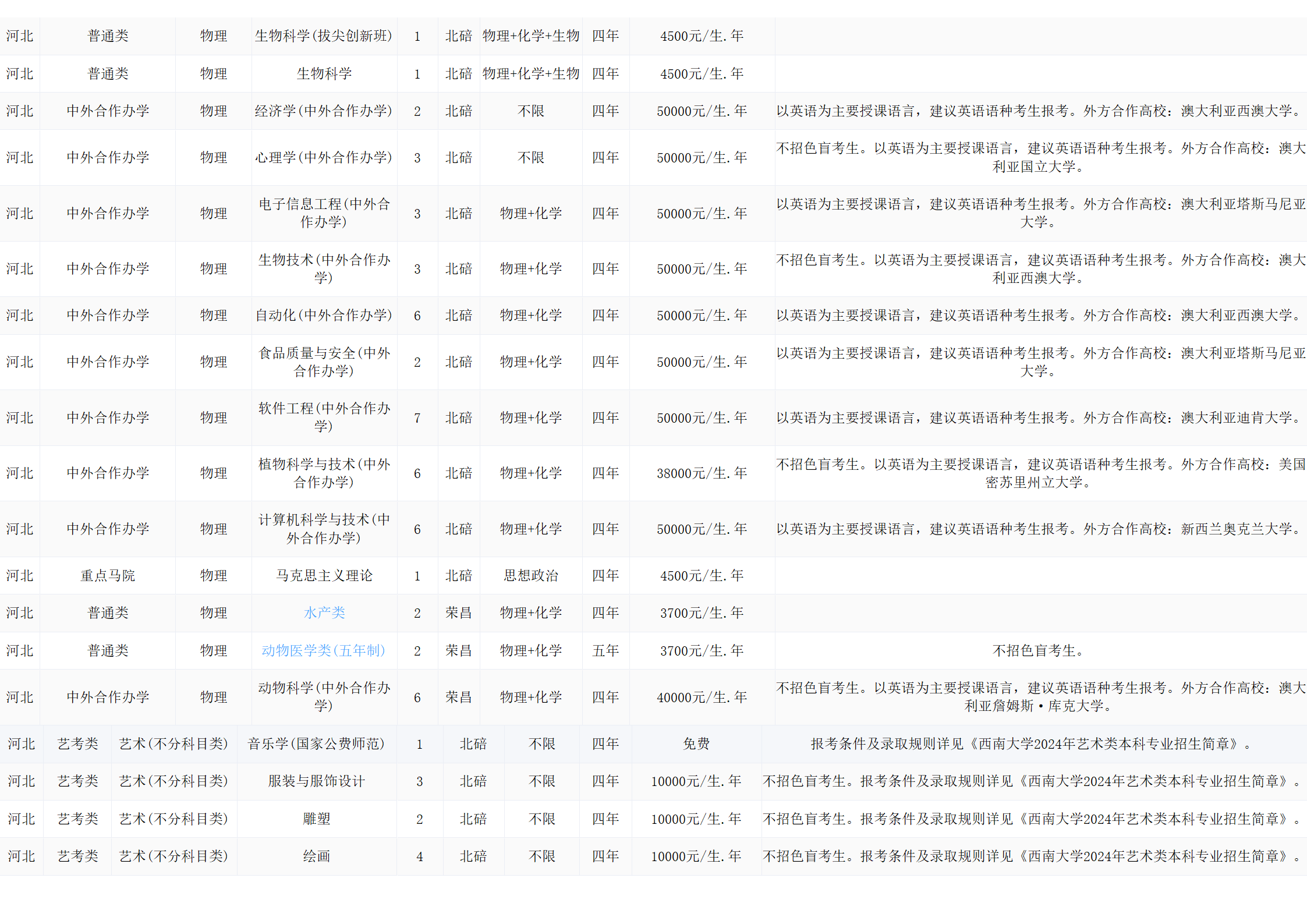Click the 音乐学(国家公费师范) cell
The image size is (1307, 924).
pyautogui.click(x=316, y=744)
